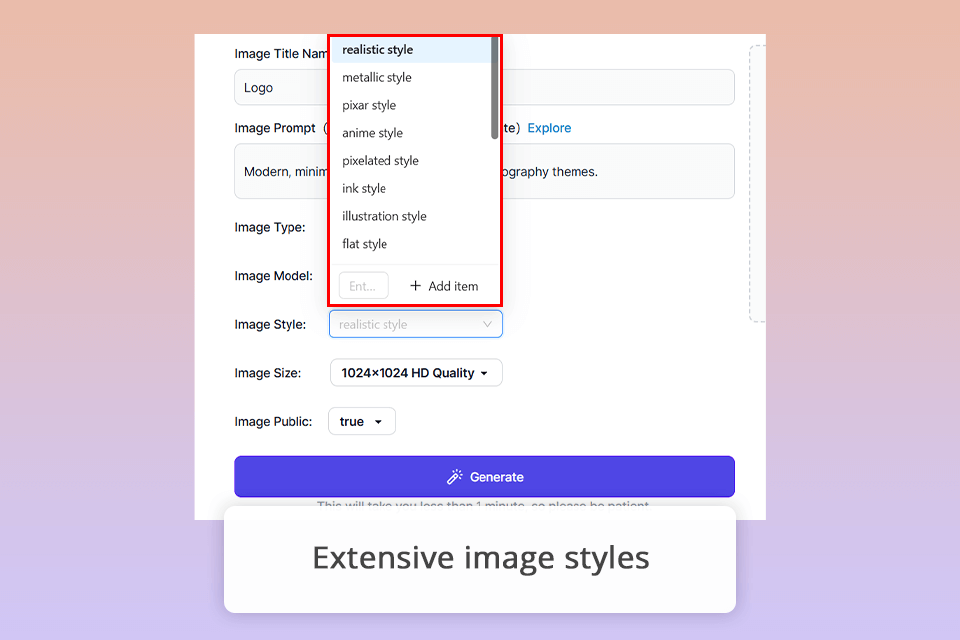Select ink style option
This screenshot has height=640, width=960.
click(411, 189)
